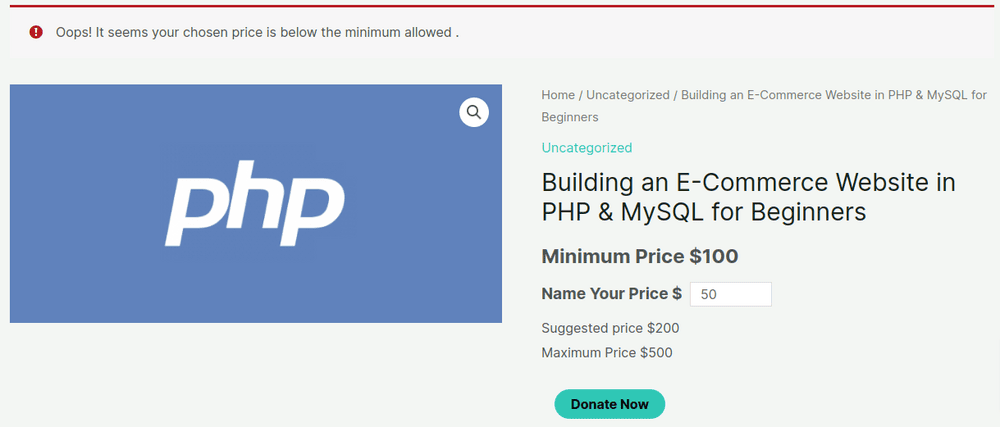The height and width of the screenshot is (427, 1000).
Task: Click the word Beginners in the breadcrumb
Action: click(x=570, y=117)
